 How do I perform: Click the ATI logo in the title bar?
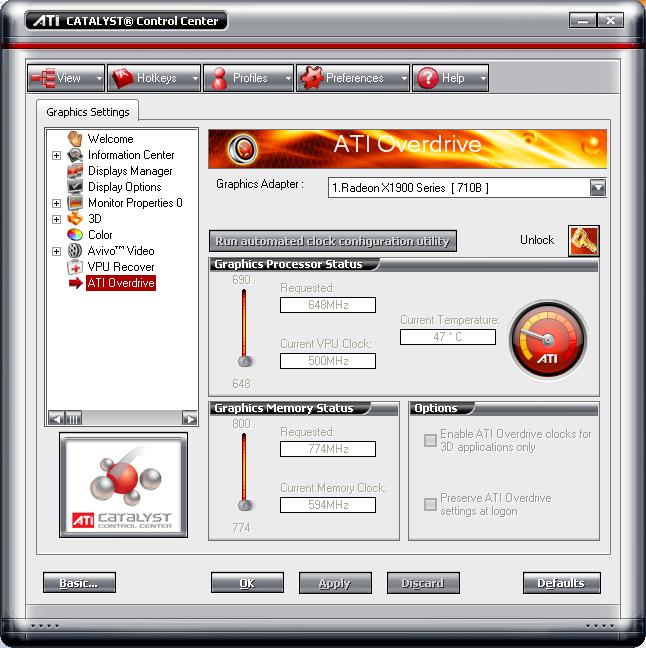[46, 21]
